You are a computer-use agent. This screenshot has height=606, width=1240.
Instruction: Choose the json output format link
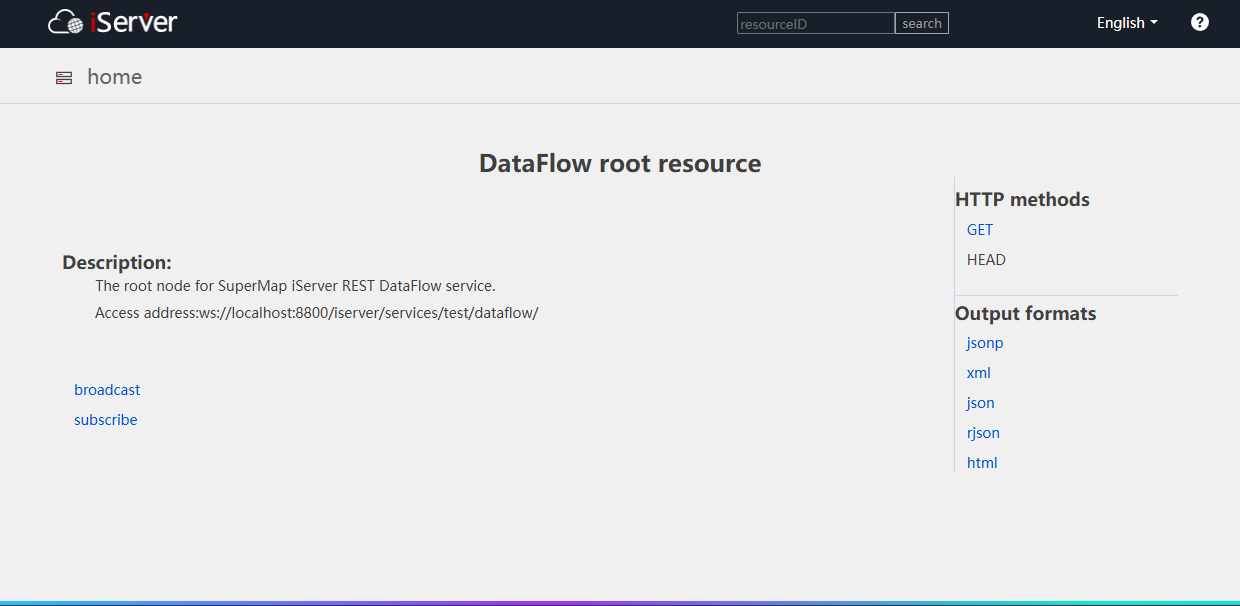coord(980,403)
